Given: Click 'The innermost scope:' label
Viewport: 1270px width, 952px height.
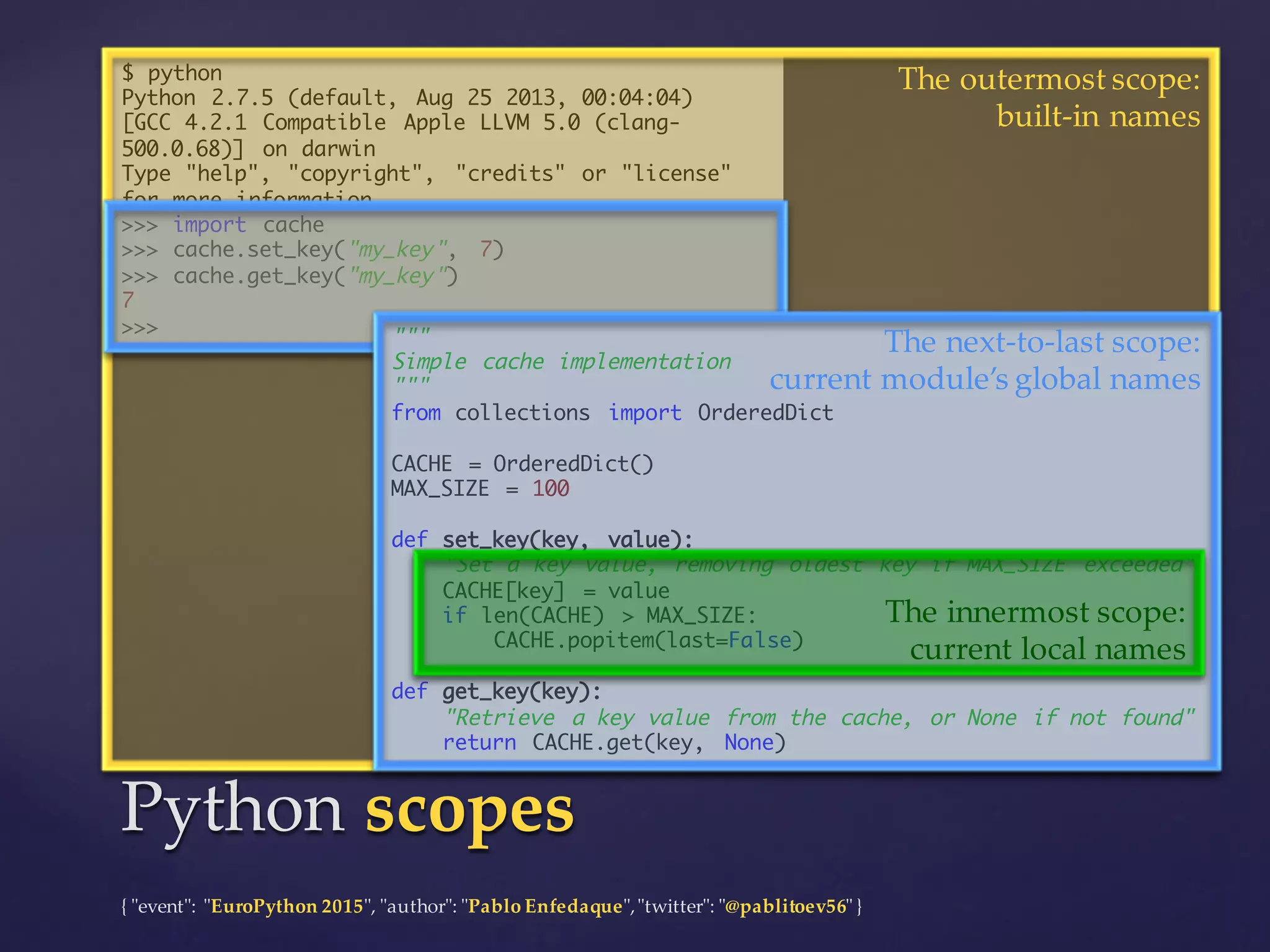Looking at the screenshot, I should tap(1035, 612).
